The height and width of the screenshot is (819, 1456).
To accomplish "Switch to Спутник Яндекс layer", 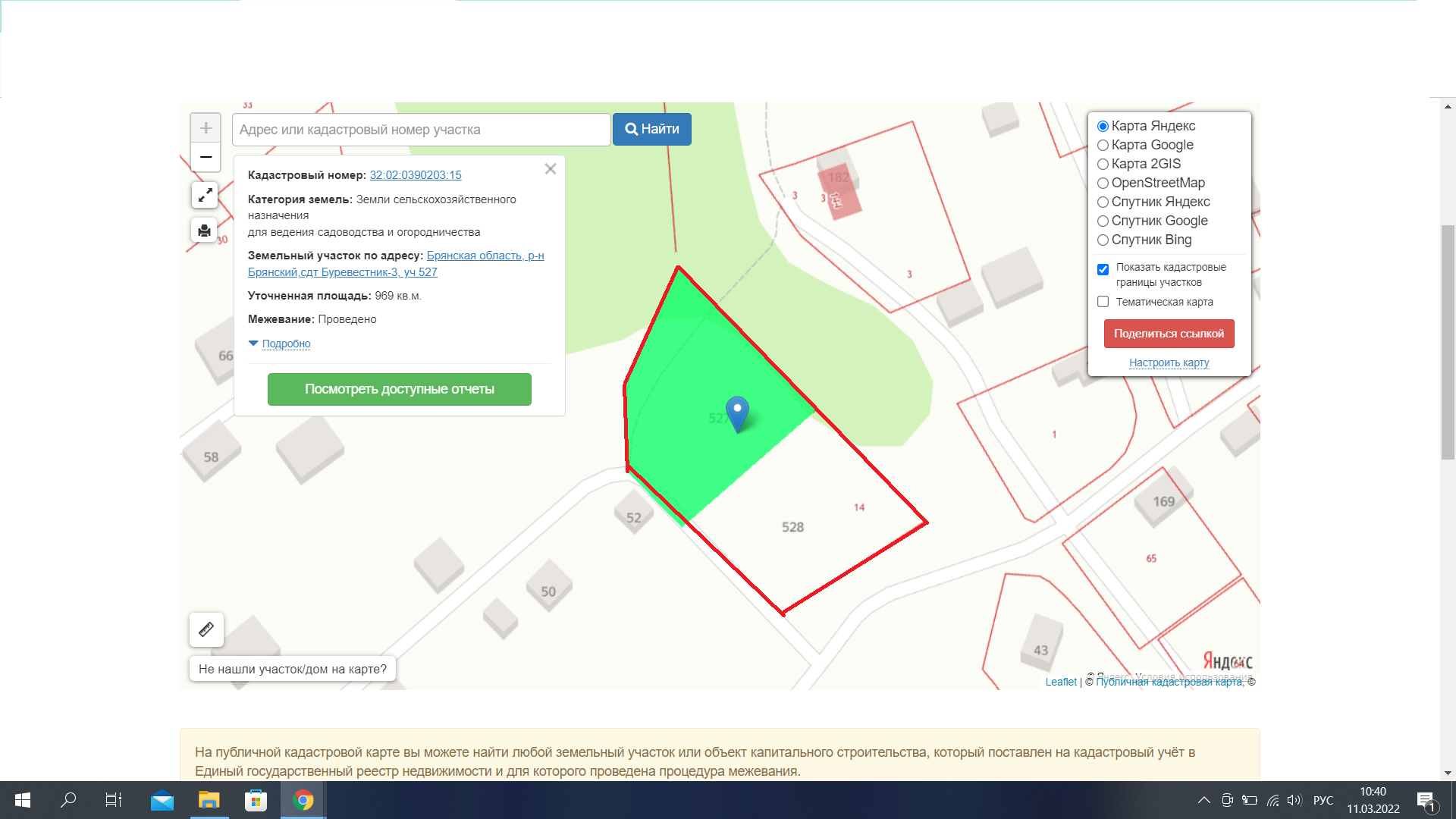I will (x=1103, y=202).
